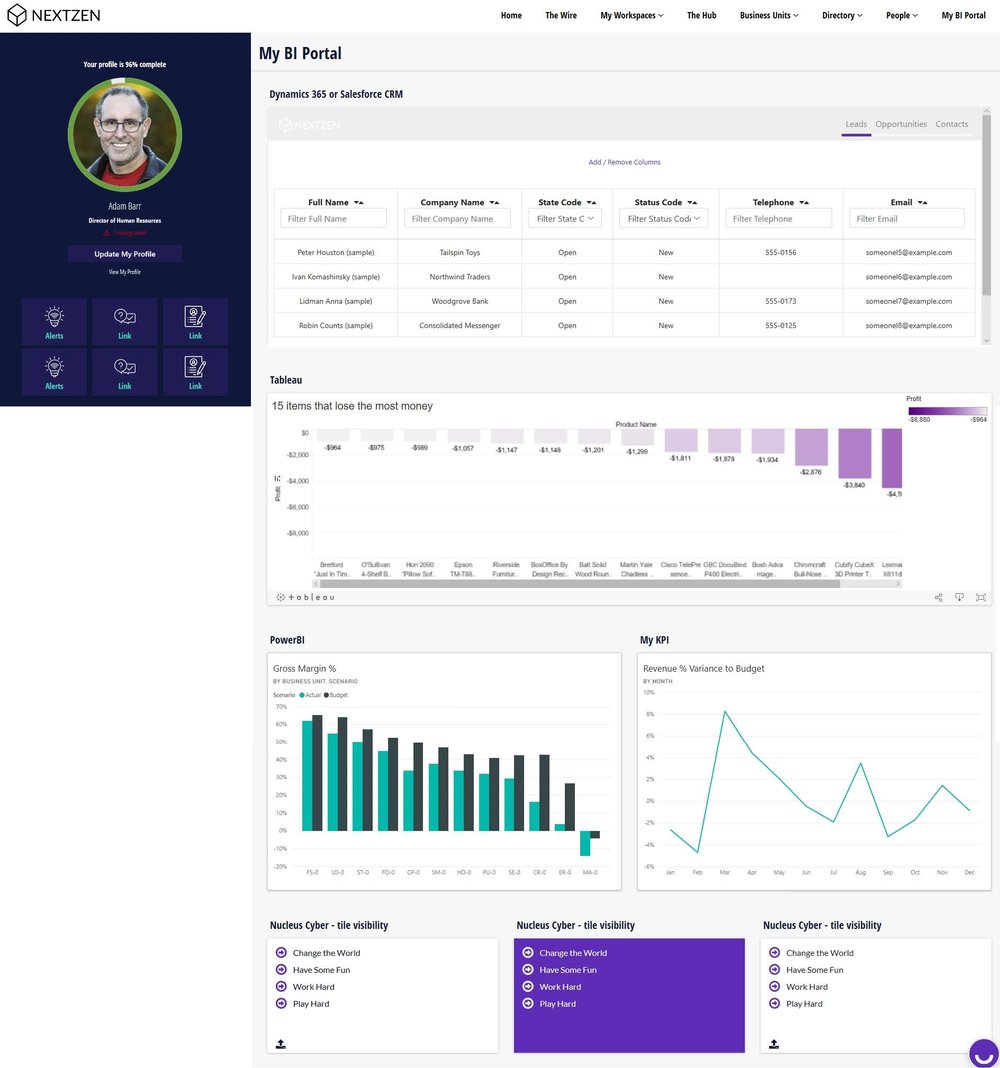Select the -$3,840 Cubify CubeX bar
This screenshot has height=1068, width=1000.
tap(854, 454)
